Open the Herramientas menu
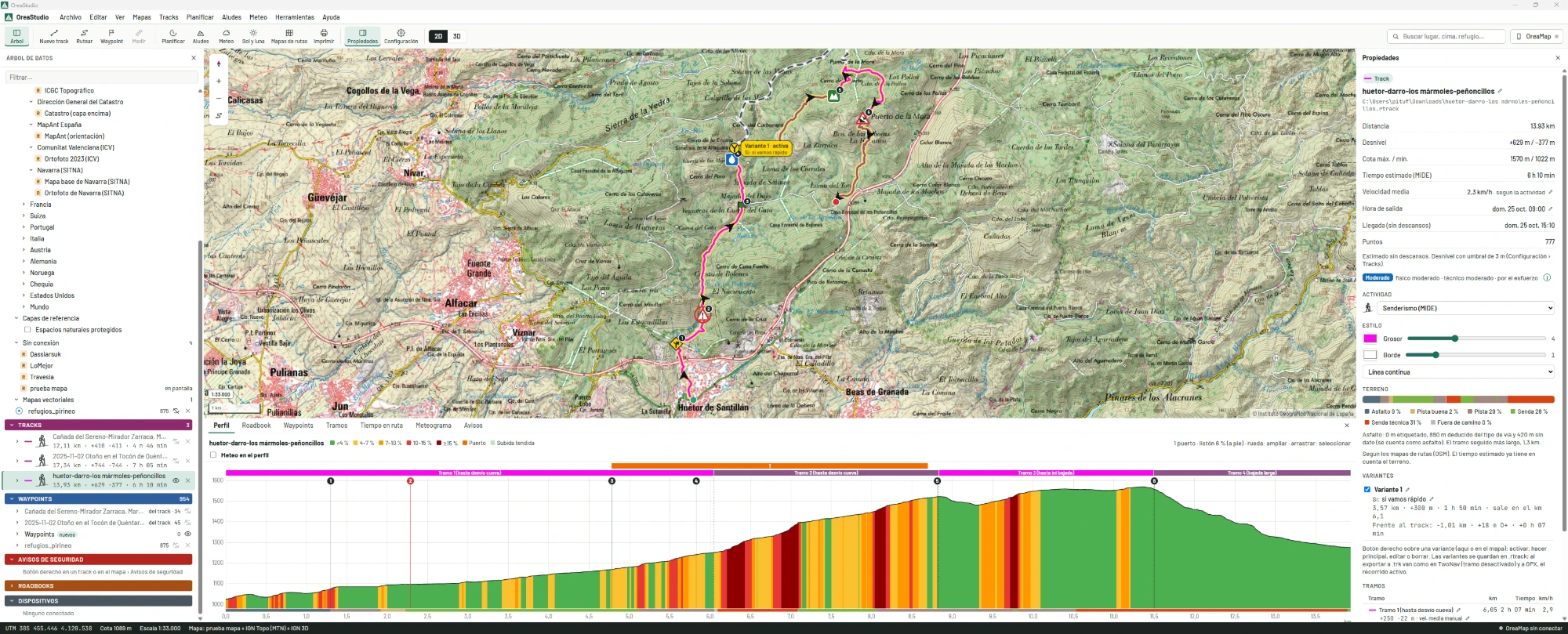This screenshot has width=1568, height=634. point(295,17)
